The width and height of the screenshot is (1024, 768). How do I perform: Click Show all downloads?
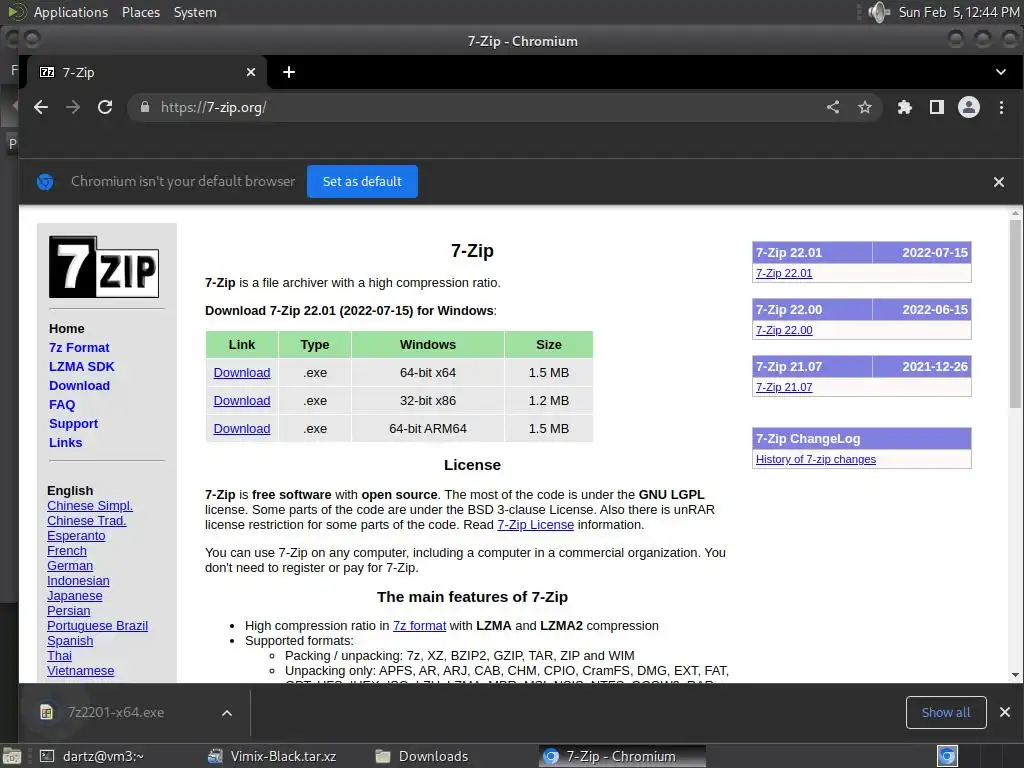(x=946, y=712)
